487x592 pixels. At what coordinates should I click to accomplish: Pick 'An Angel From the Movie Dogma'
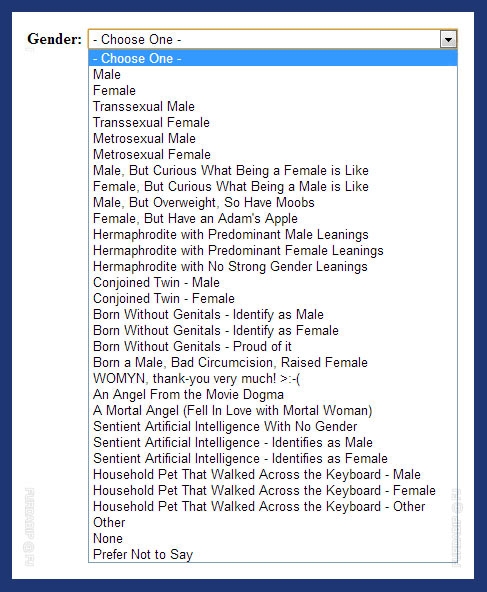pyautogui.click(x=273, y=394)
